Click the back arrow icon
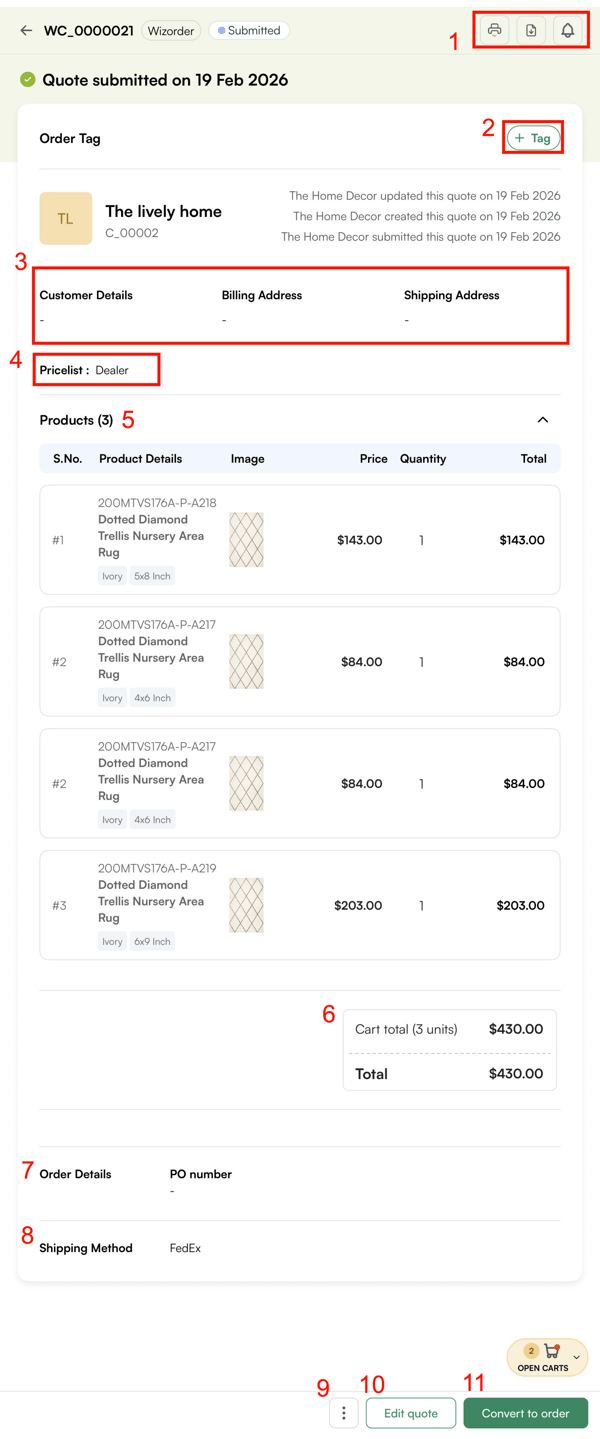 (x=26, y=31)
